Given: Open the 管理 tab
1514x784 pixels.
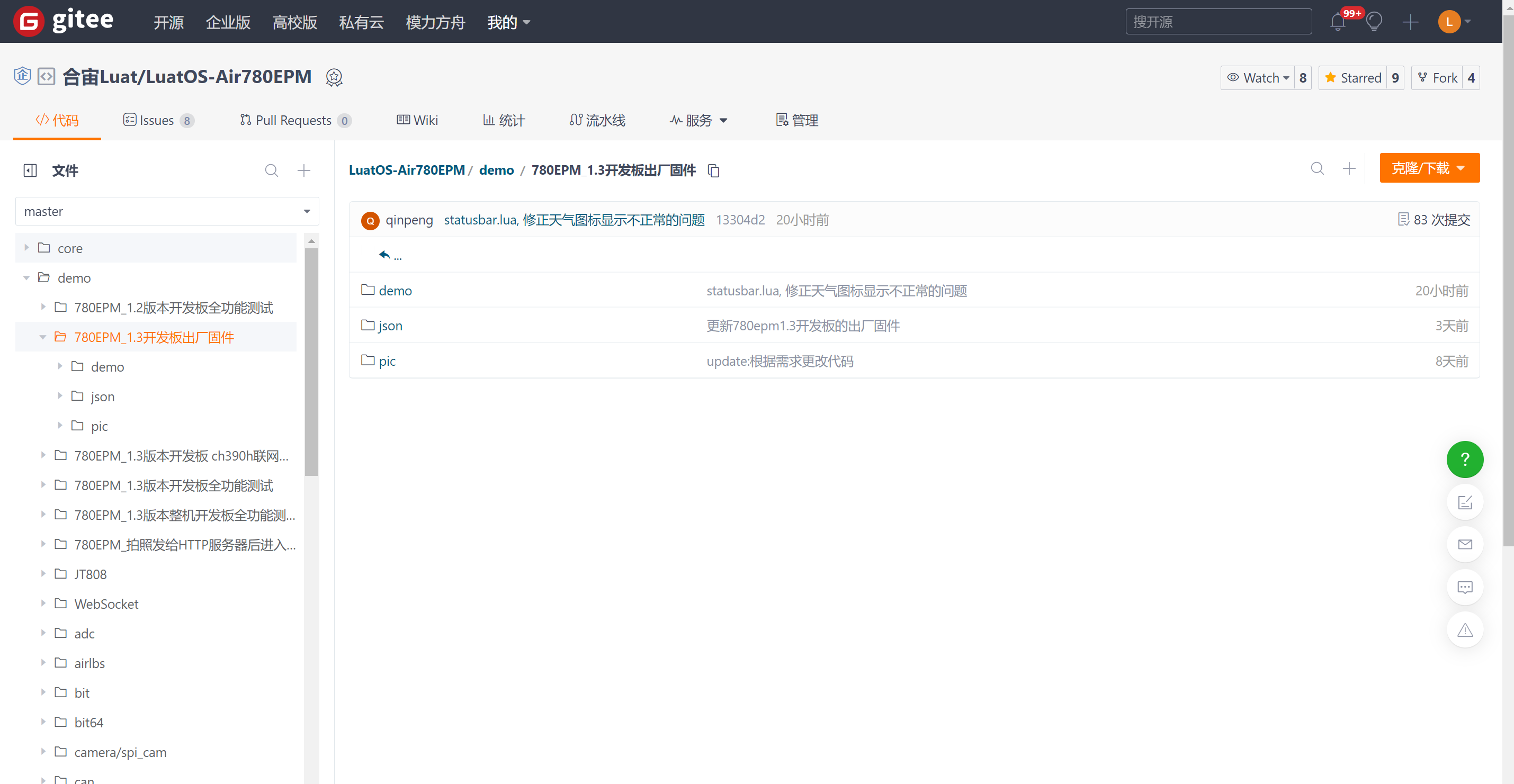Looking at the screenshot, I should coord(797,121).
